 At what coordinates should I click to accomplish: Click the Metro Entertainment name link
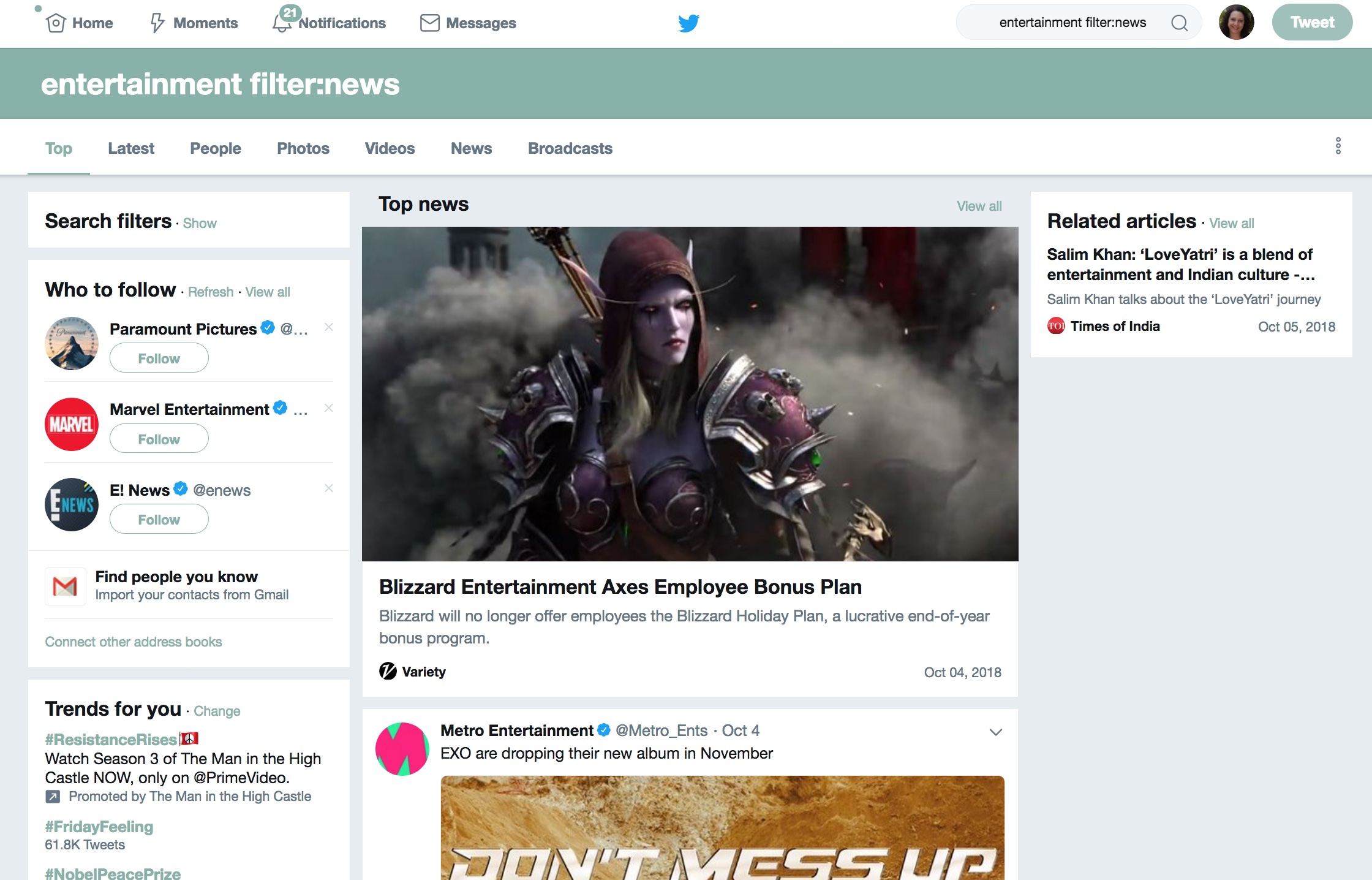[x=517, y=730]
